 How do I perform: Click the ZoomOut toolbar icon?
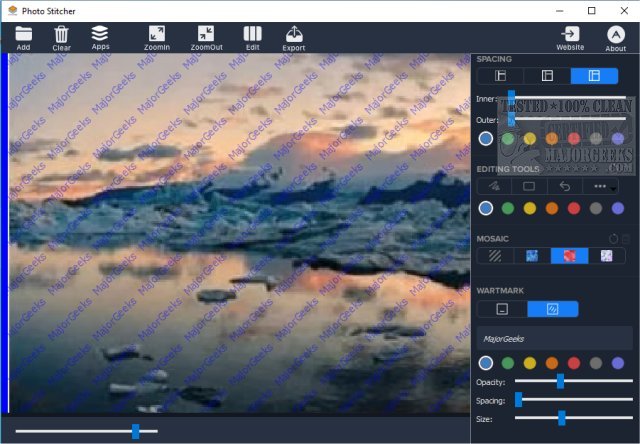coord(206,34)
